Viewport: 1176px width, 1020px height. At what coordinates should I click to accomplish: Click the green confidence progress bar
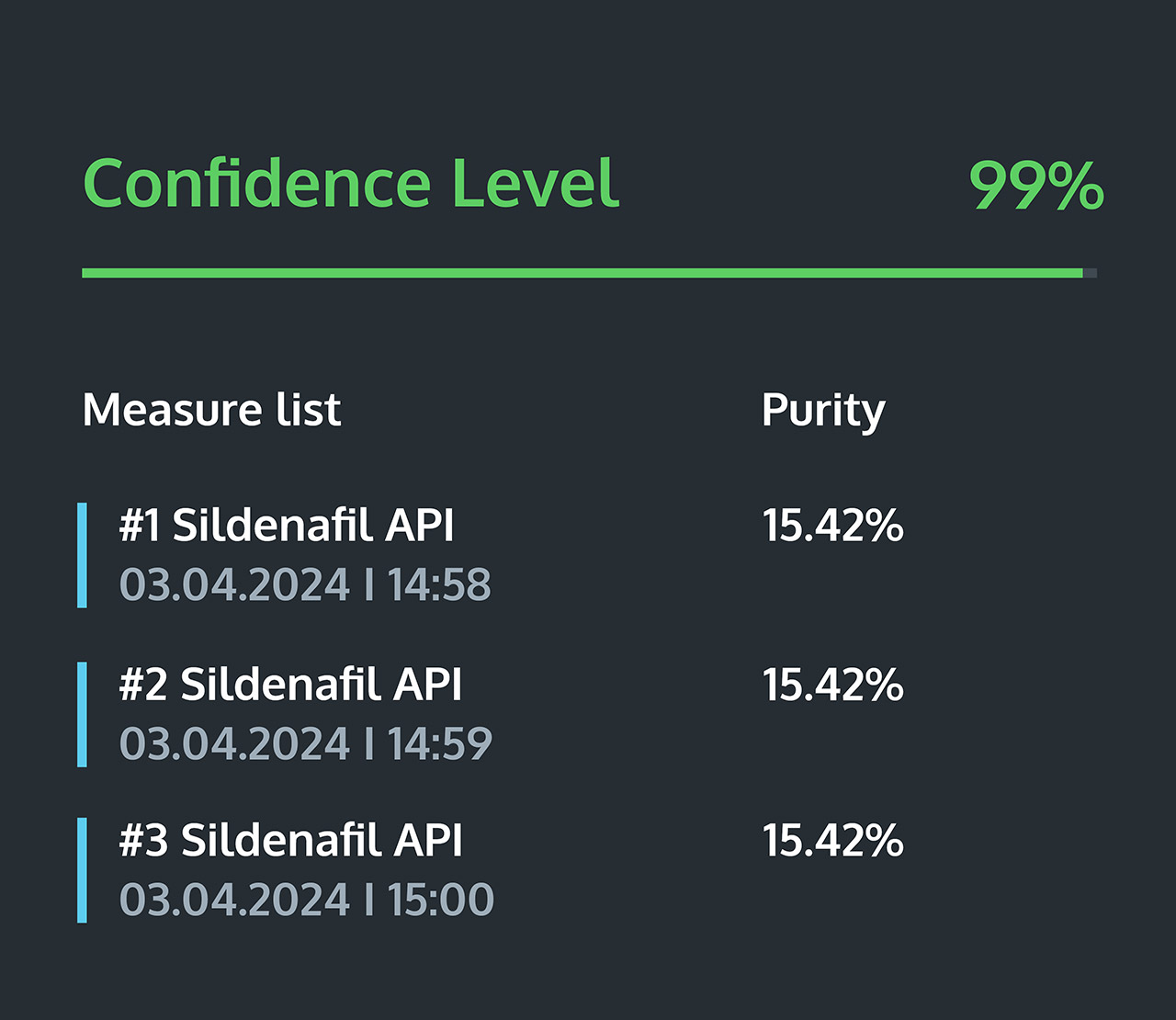tap(579, 273)
